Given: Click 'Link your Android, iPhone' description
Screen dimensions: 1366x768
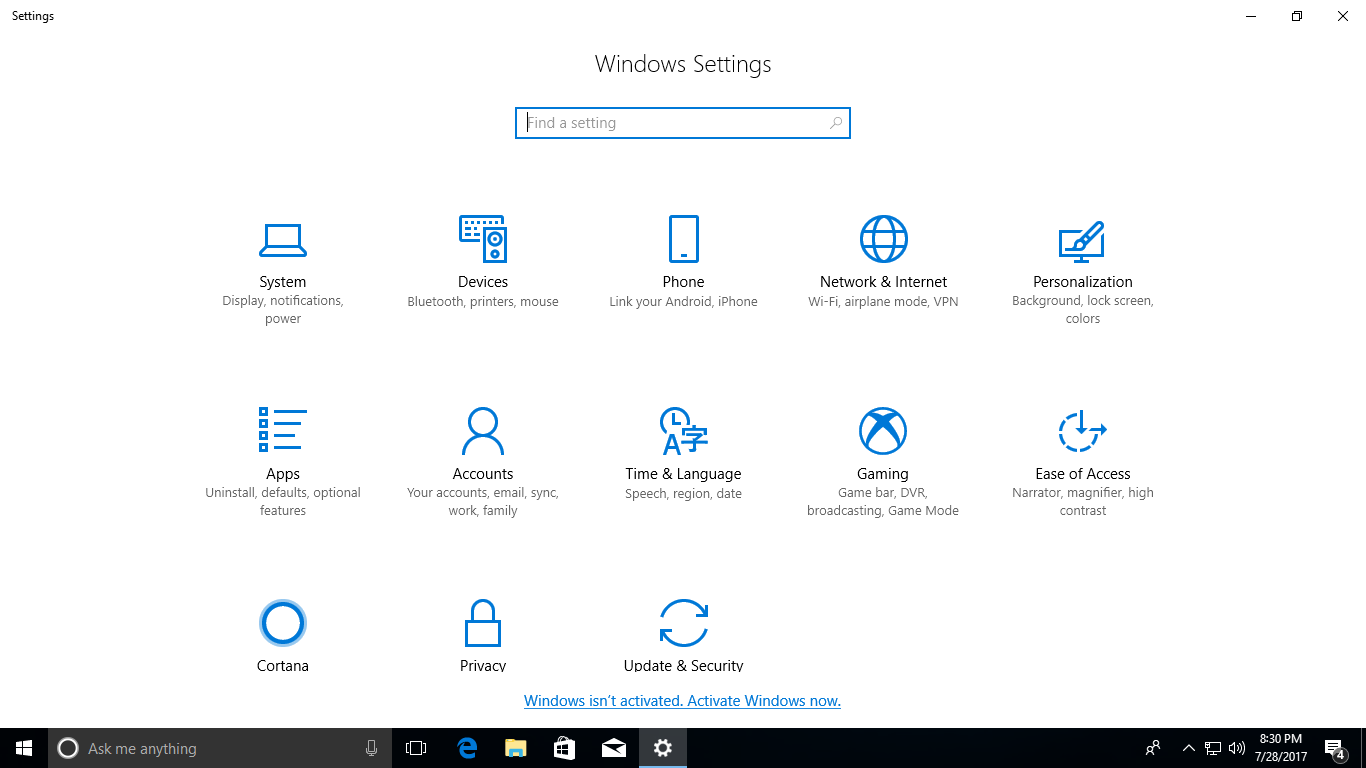Looking at the screenshot, I should click(x=683, y=301).
